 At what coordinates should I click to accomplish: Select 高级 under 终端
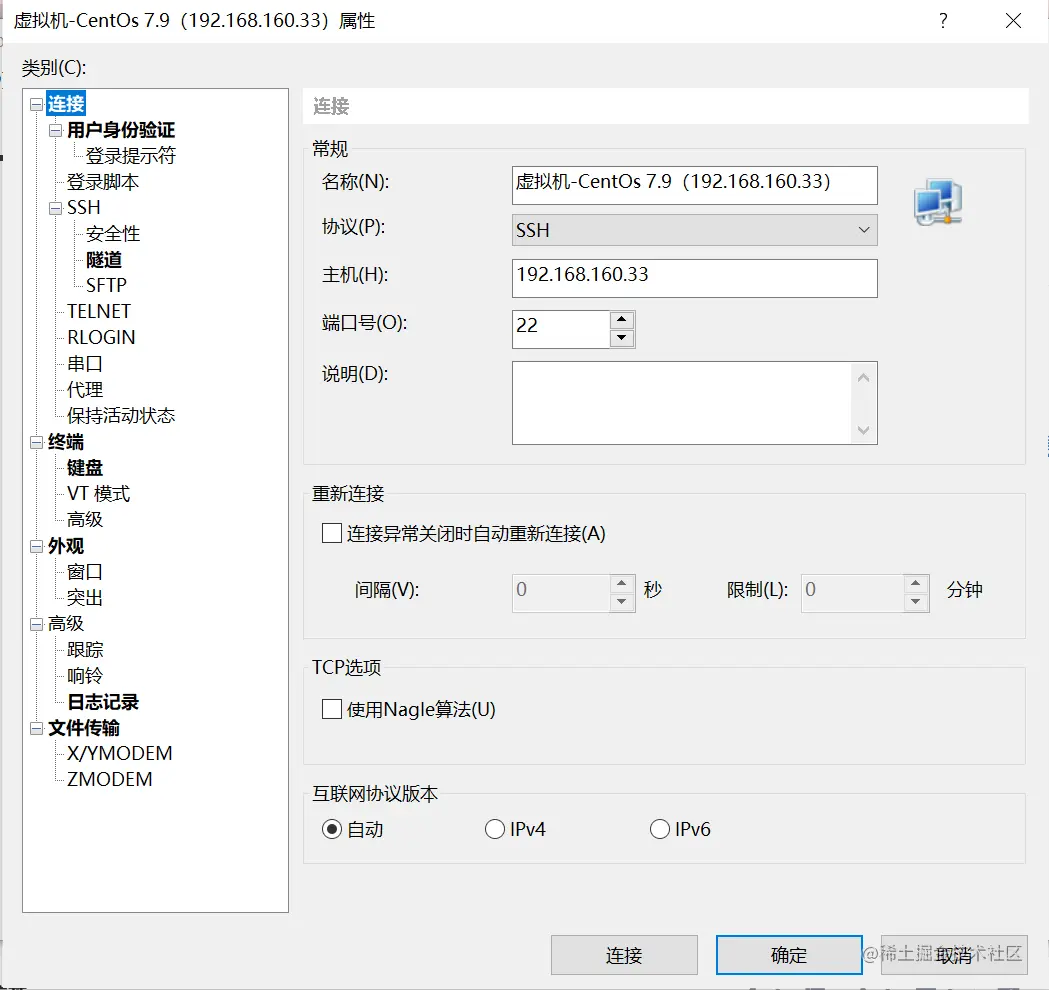pyautogui.click(x=85, y=519)
